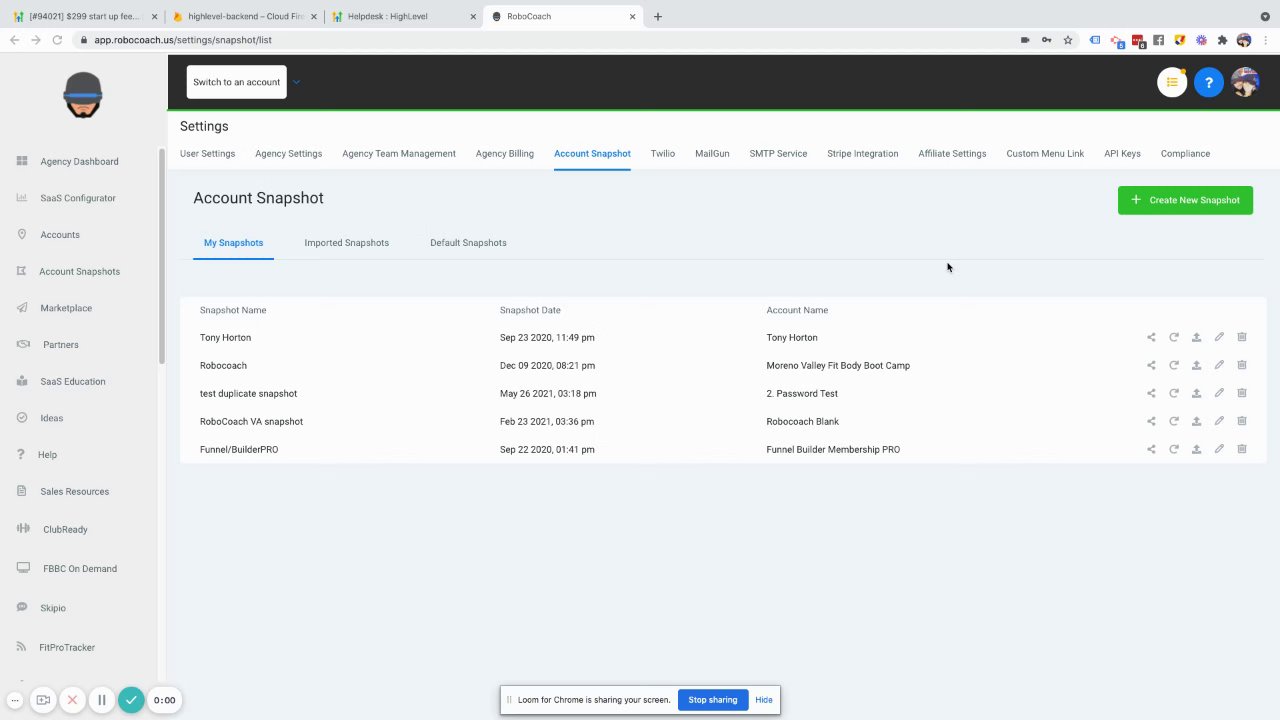Refresh the RoboCoach VA snapshot
1280x720 pixels.
click(1174, 421)
